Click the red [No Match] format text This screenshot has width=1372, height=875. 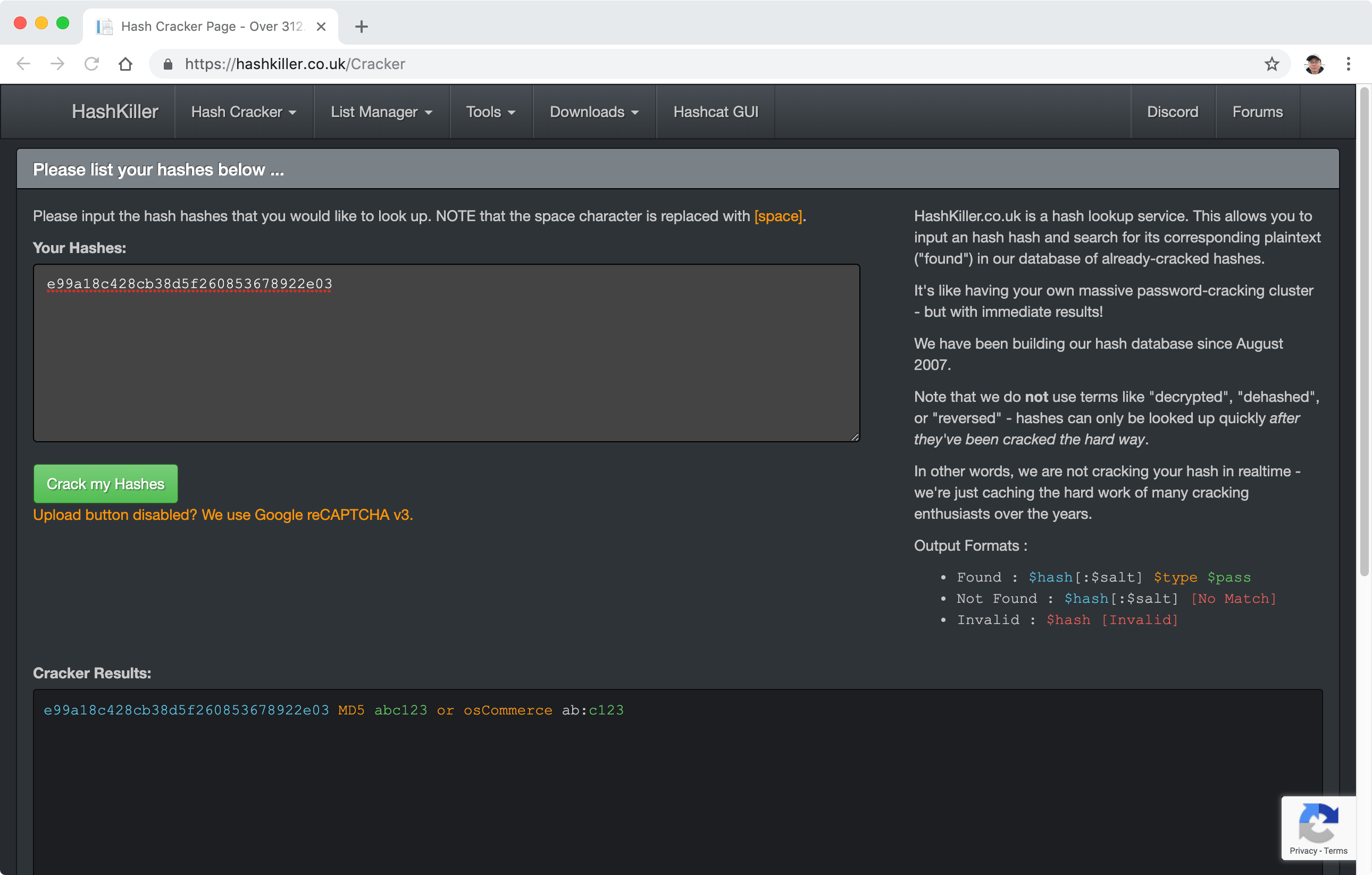(1233, 598)
